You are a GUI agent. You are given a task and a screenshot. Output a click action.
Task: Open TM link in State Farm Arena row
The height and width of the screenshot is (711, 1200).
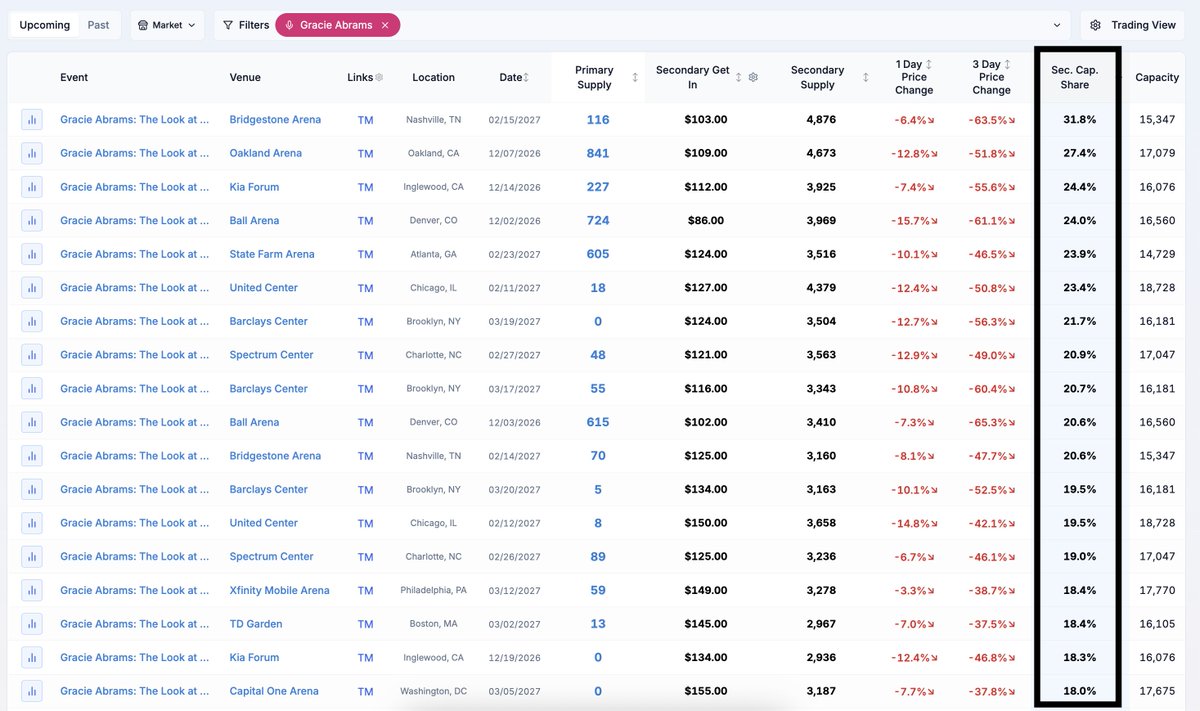click(x=365, y=255)
